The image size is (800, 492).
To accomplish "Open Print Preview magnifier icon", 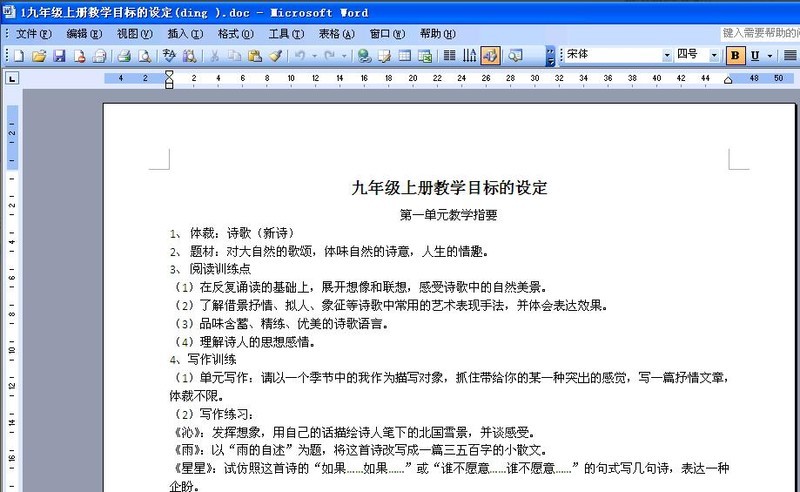I will (x=144, y=56).
